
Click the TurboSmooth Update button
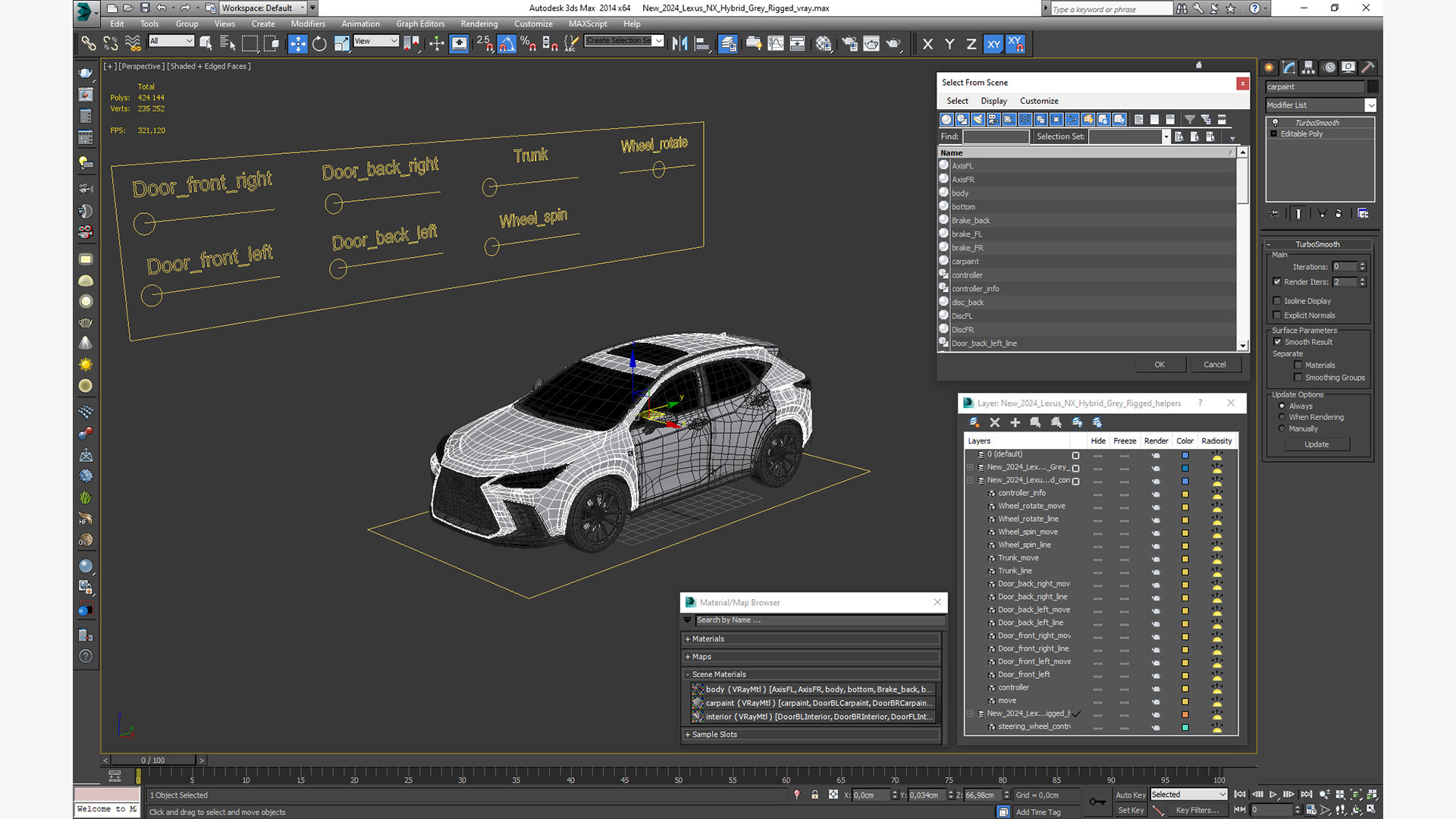coord(1316,444)
